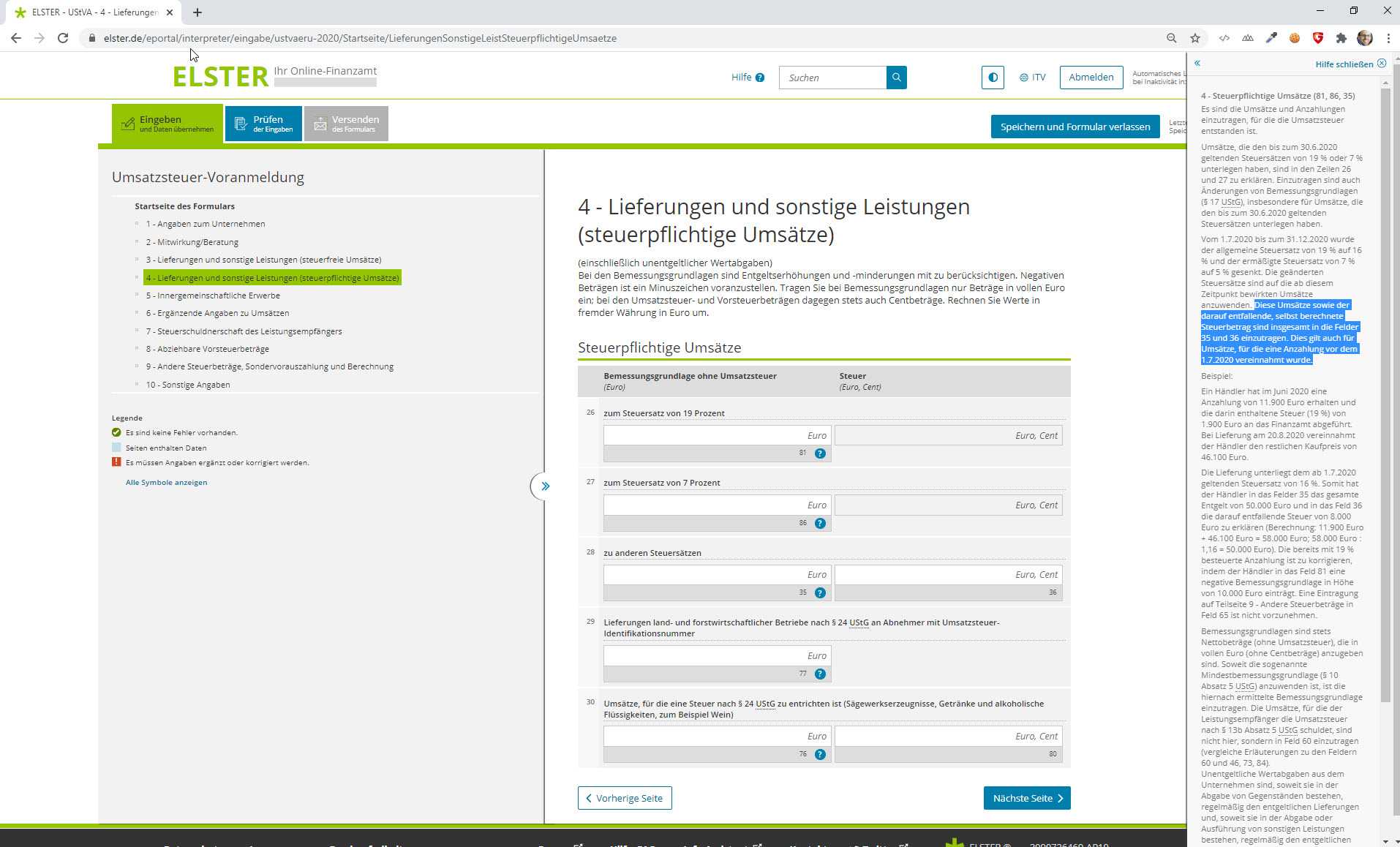Show all symbols in the legend

point(166,483)
